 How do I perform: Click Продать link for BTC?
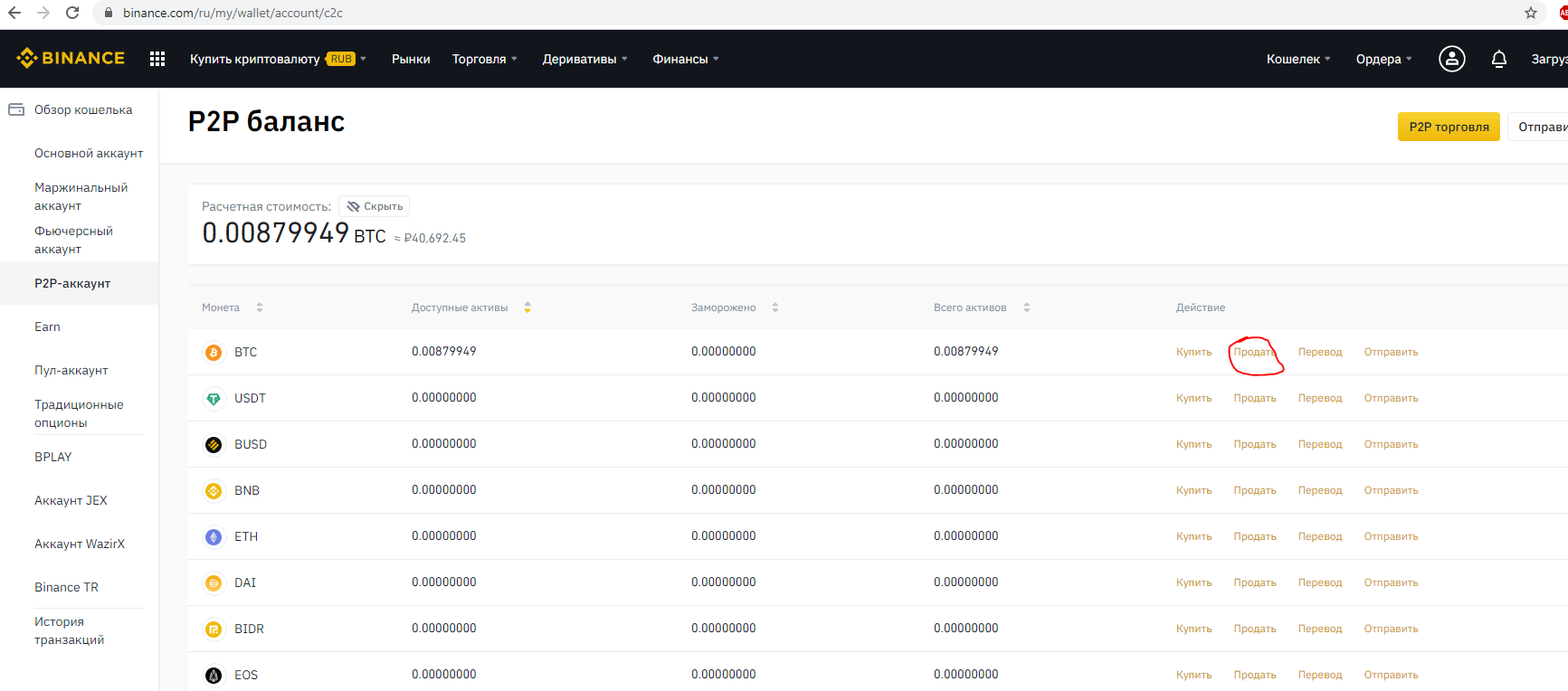tap(1254, 352)
